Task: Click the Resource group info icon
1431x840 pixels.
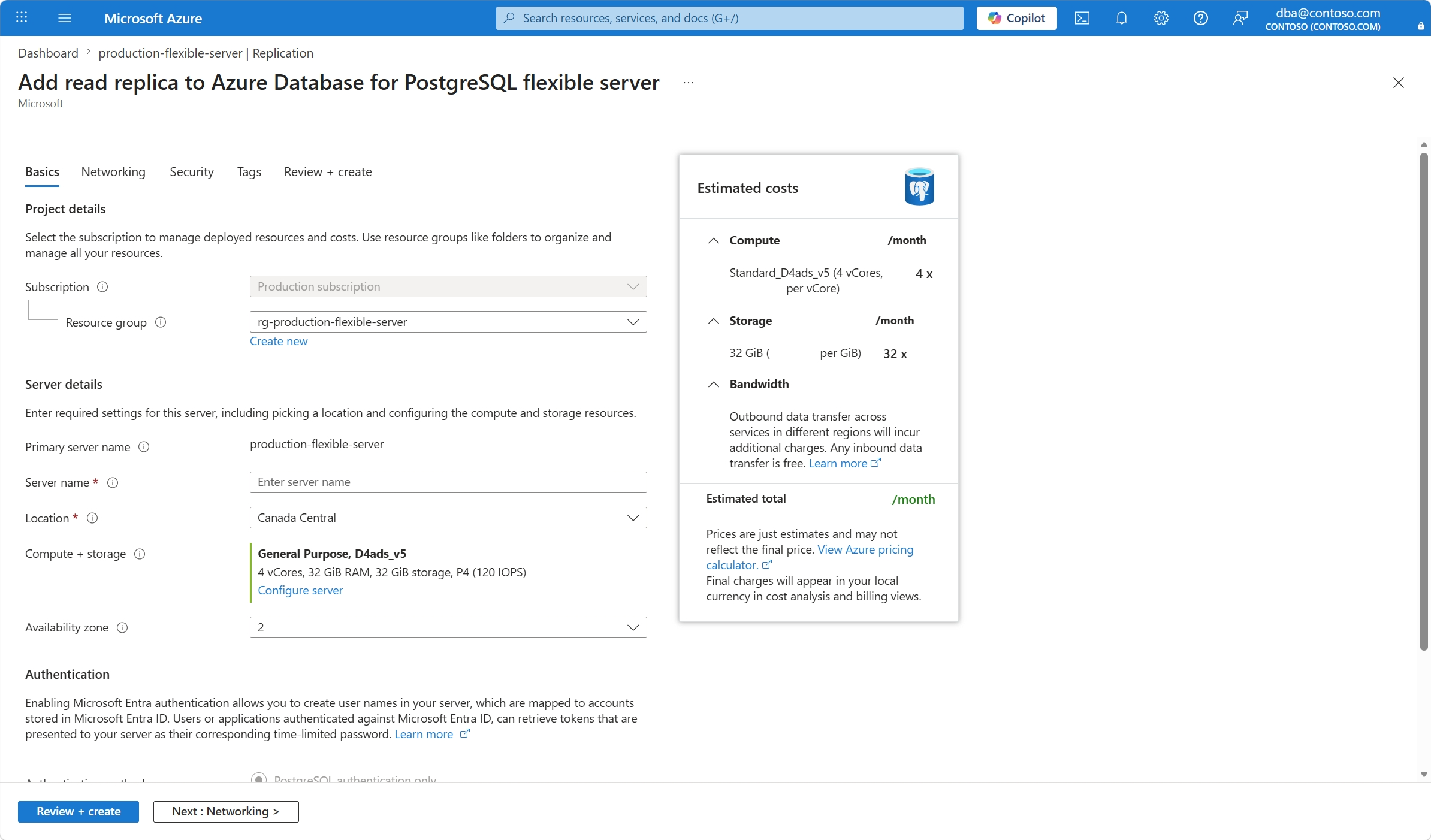Action: [161, 322]
